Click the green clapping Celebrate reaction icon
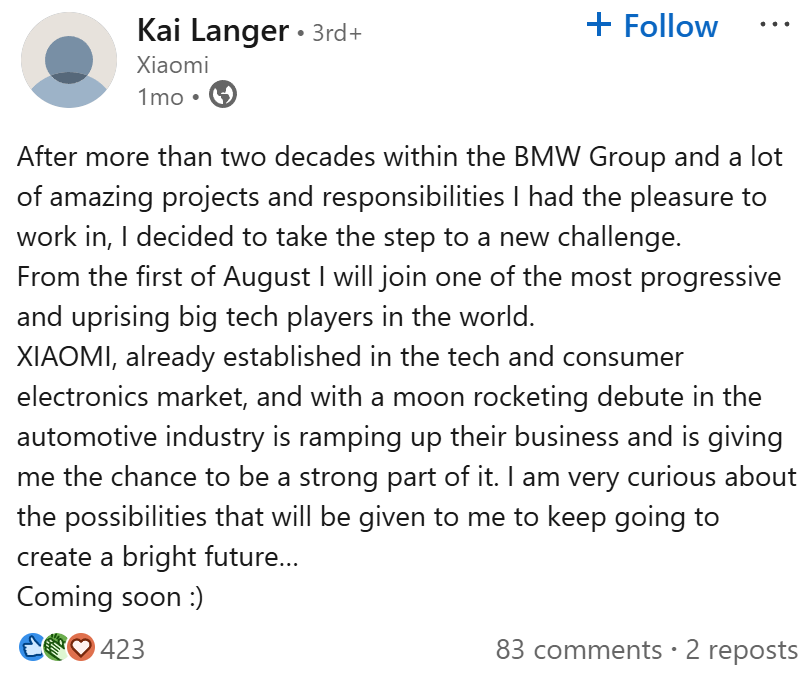Screen dimensions: 812x678 [54, 649]
